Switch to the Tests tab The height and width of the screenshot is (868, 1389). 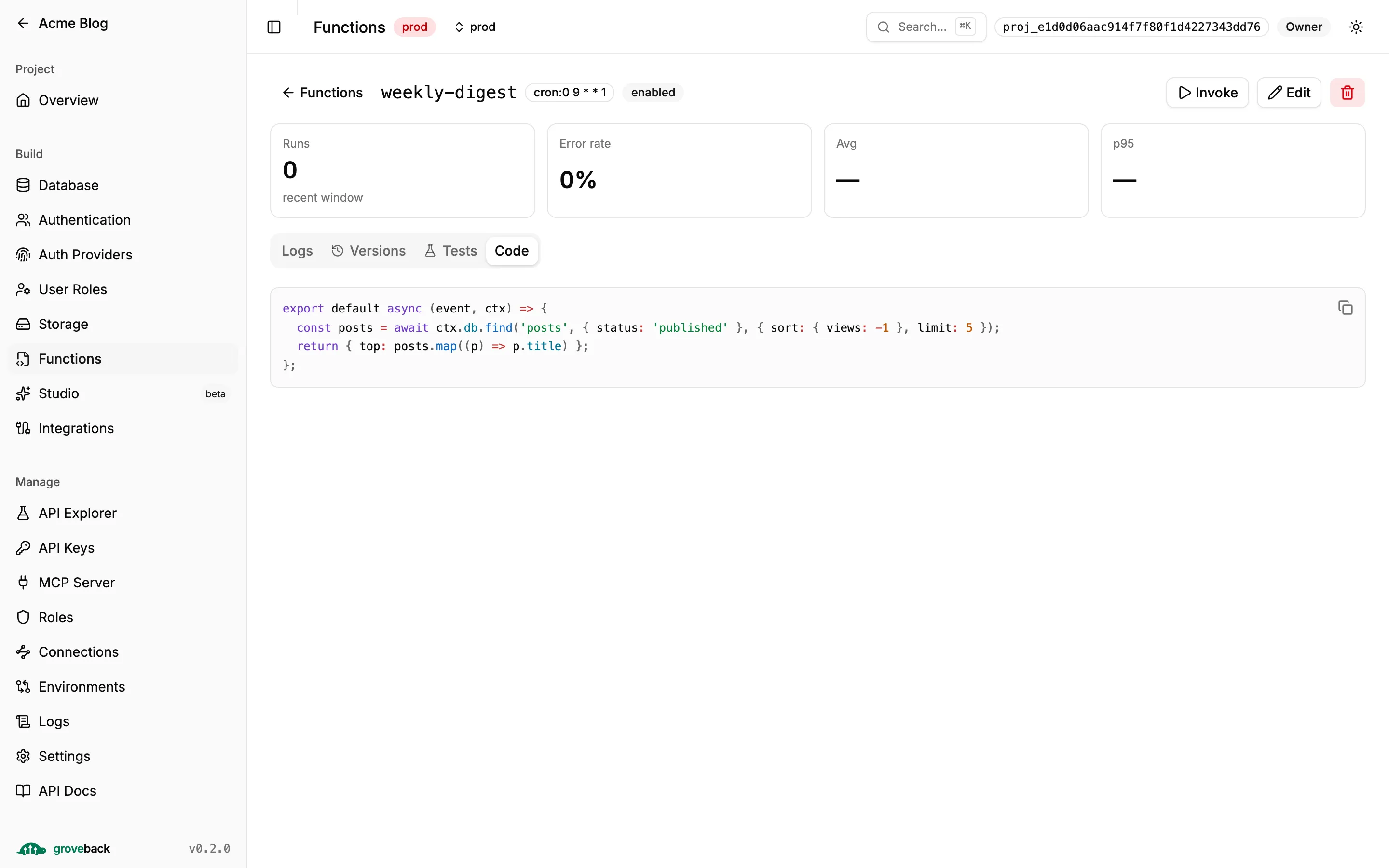pyautogui.click(x=450, y=251)
